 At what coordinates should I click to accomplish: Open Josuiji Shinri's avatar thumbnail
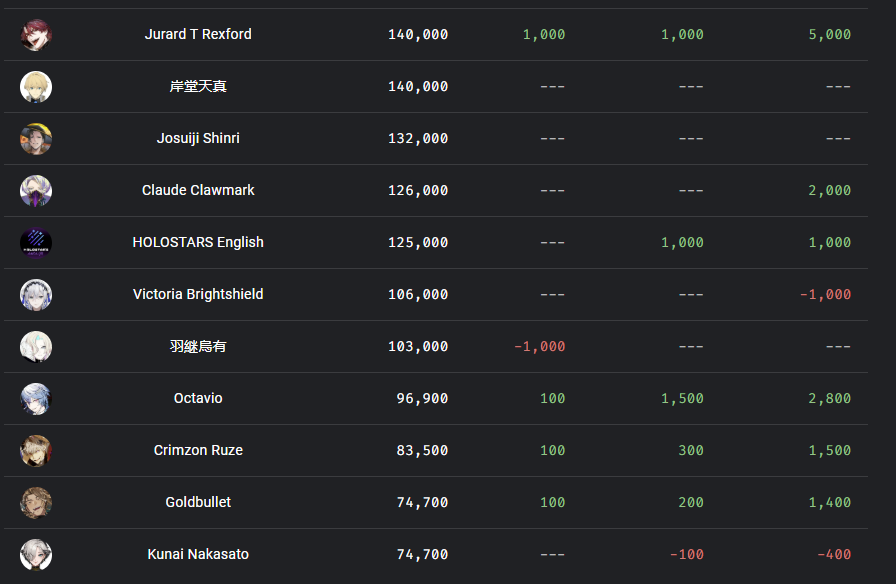(36, 139)
